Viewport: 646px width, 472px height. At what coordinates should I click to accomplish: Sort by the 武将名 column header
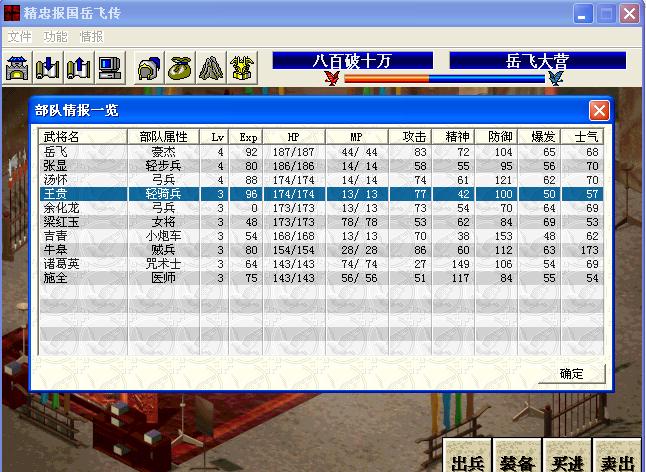82,137
